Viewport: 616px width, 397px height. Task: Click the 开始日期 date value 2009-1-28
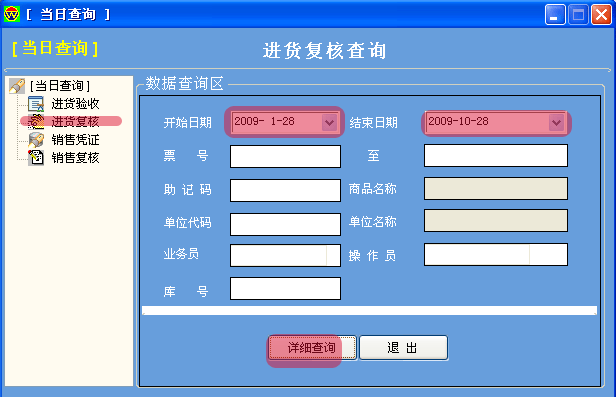[264, 121]
